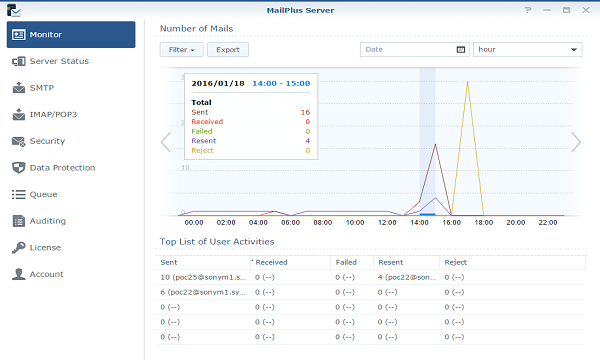Open the hour interval dropdown
600x360 pixels.
(x=527, y=49)
